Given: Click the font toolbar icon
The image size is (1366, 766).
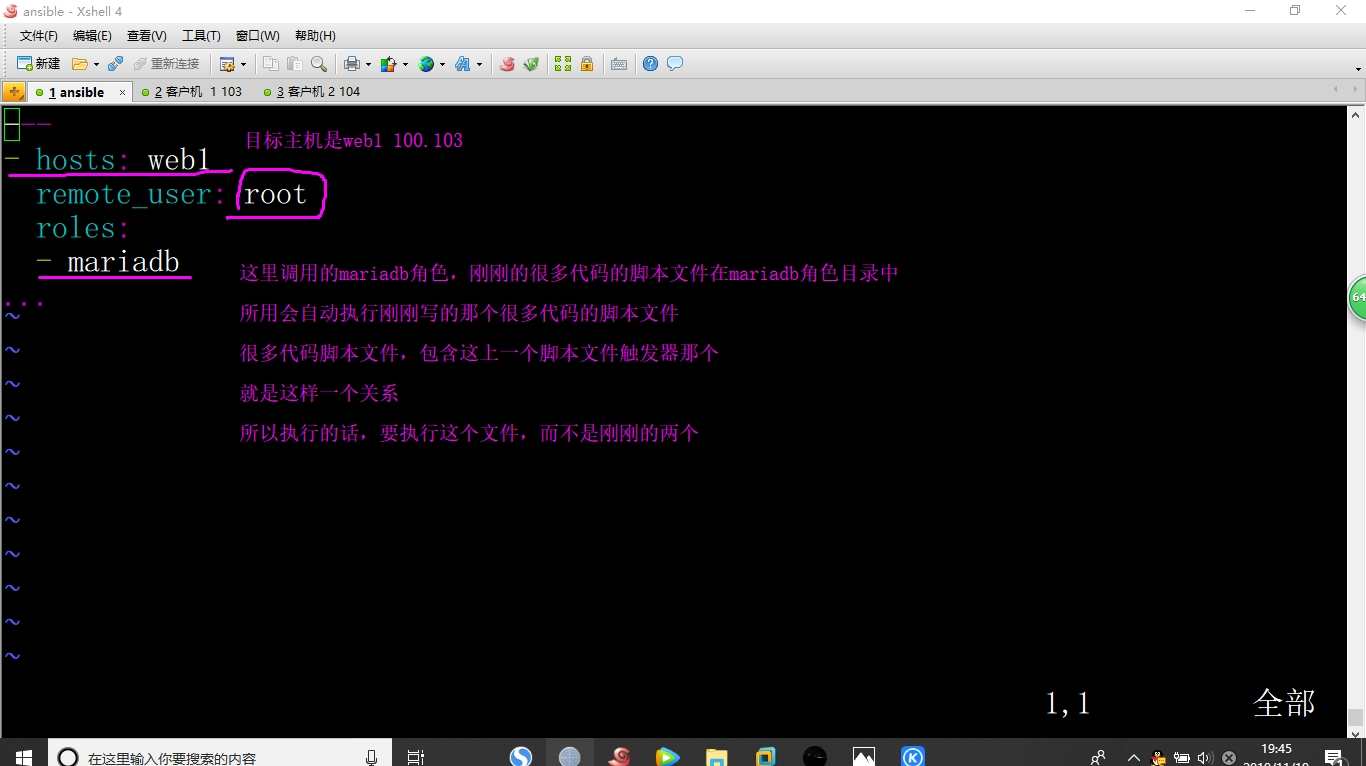Looking at the screenshot, I should tap(462, 64).
